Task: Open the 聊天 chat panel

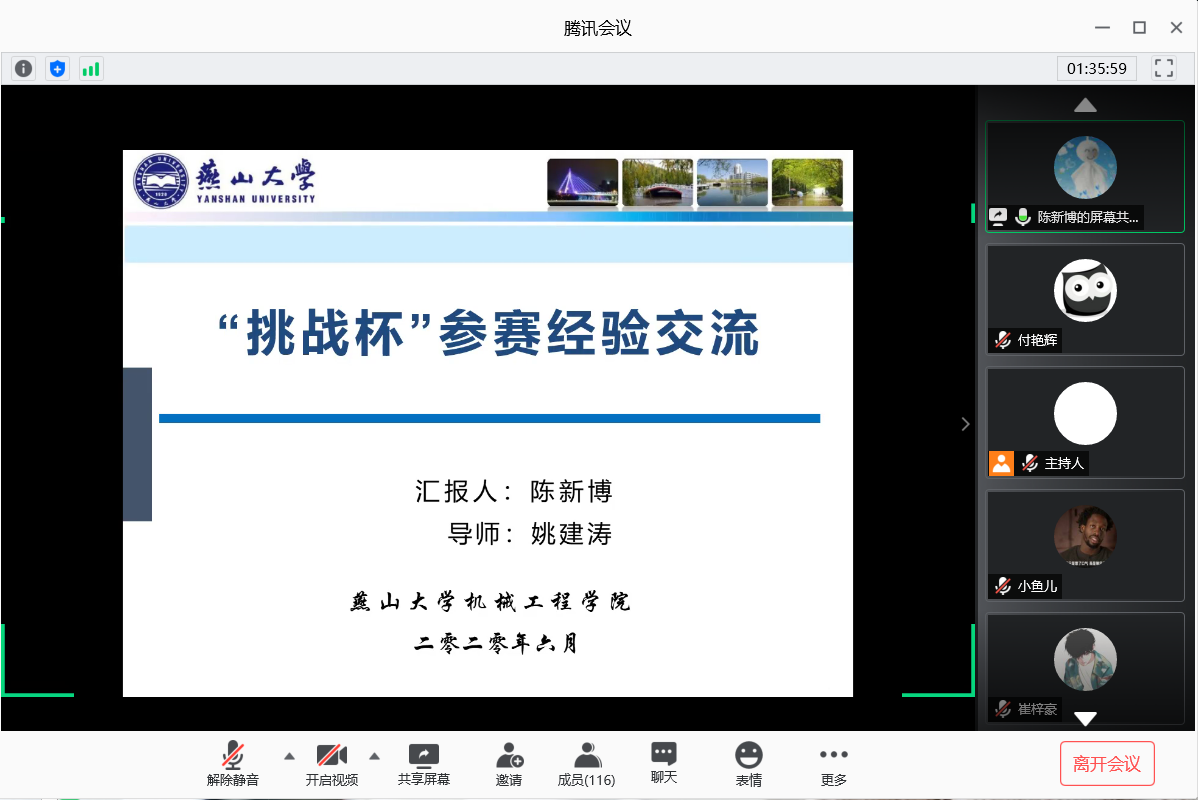Action: point(664,763)
